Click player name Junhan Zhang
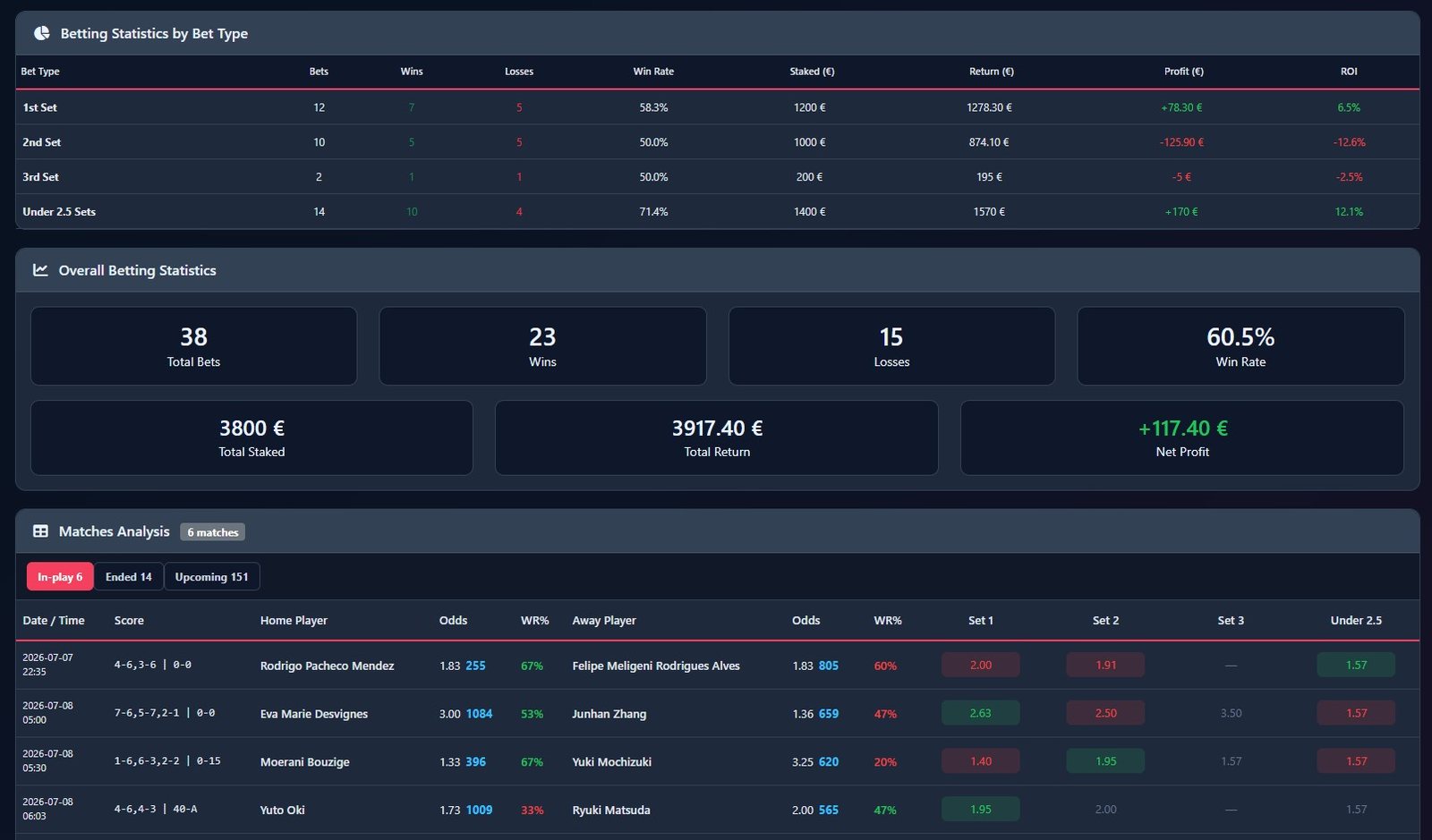 coord(609,714)
